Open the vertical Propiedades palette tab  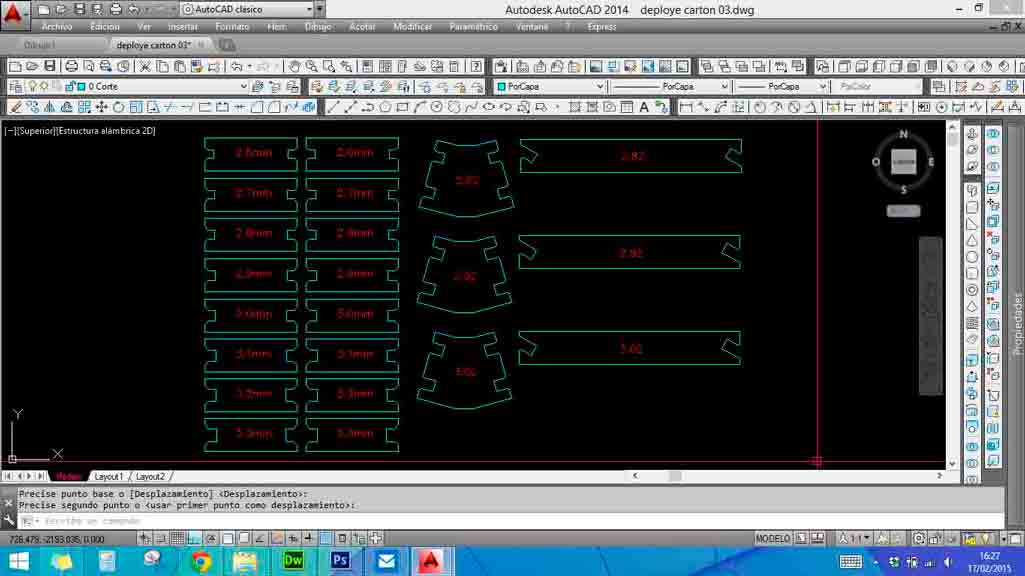pyautogui.click(x=1017, y=324)
